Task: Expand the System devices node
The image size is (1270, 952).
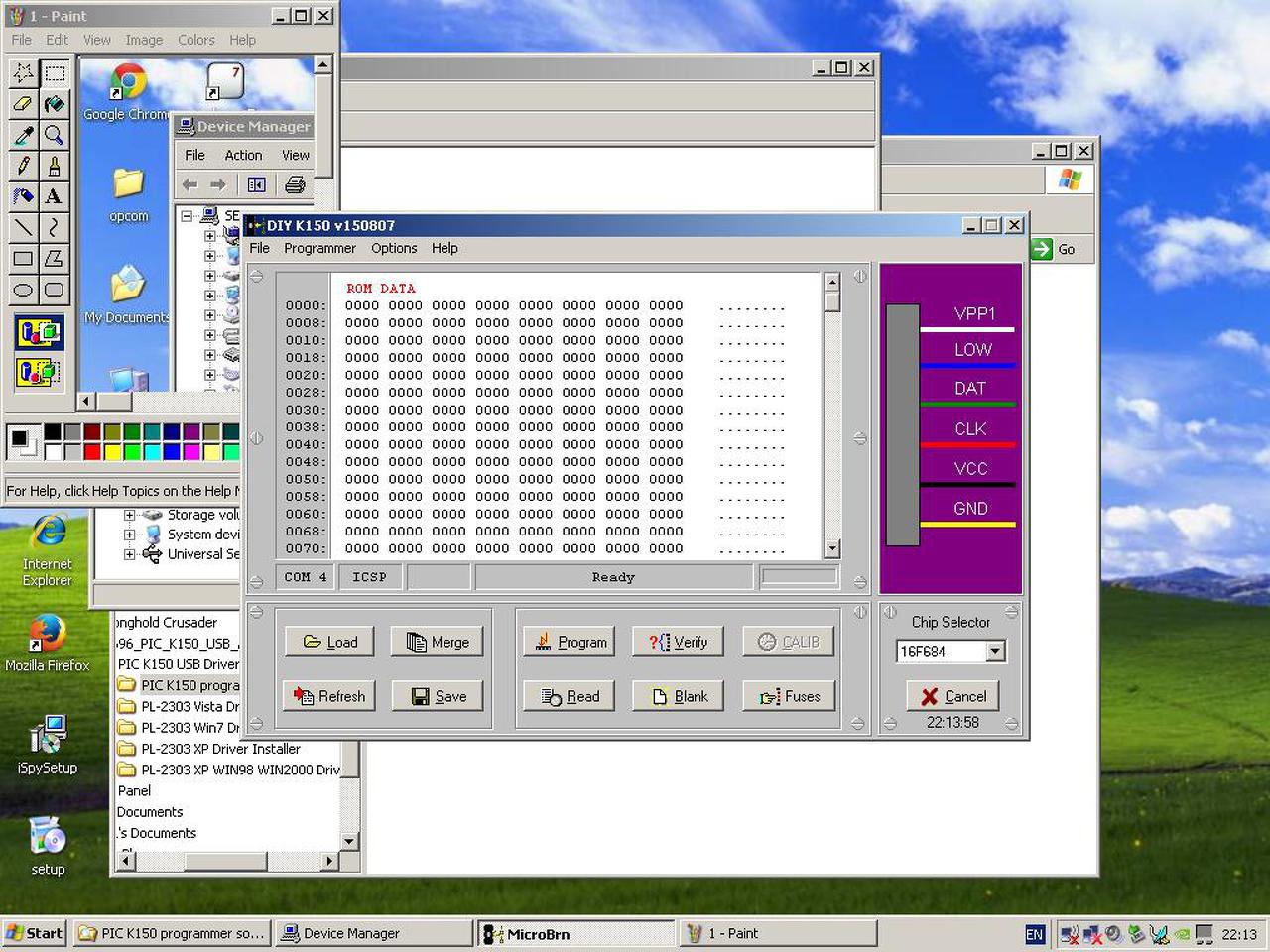Action: 129,535
